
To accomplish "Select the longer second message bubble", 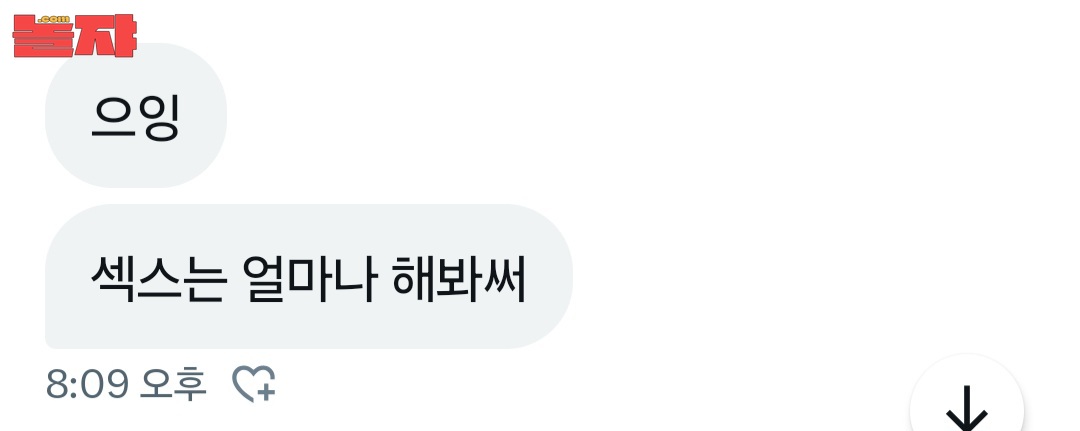I will coord(309,276).
